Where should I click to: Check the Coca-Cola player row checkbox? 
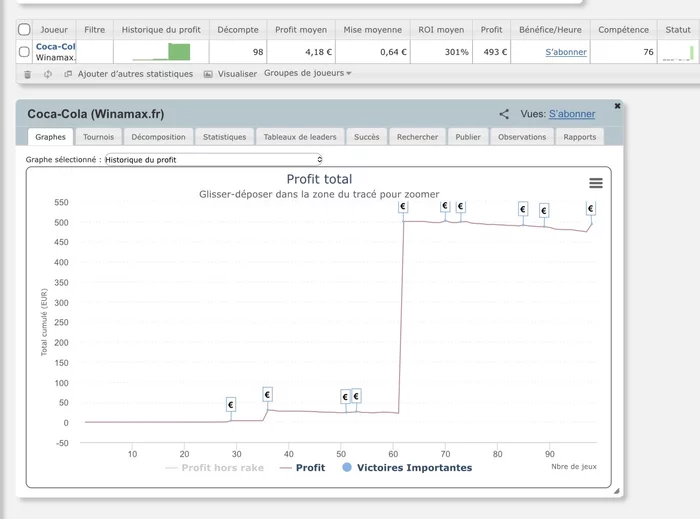coord(24,52)
